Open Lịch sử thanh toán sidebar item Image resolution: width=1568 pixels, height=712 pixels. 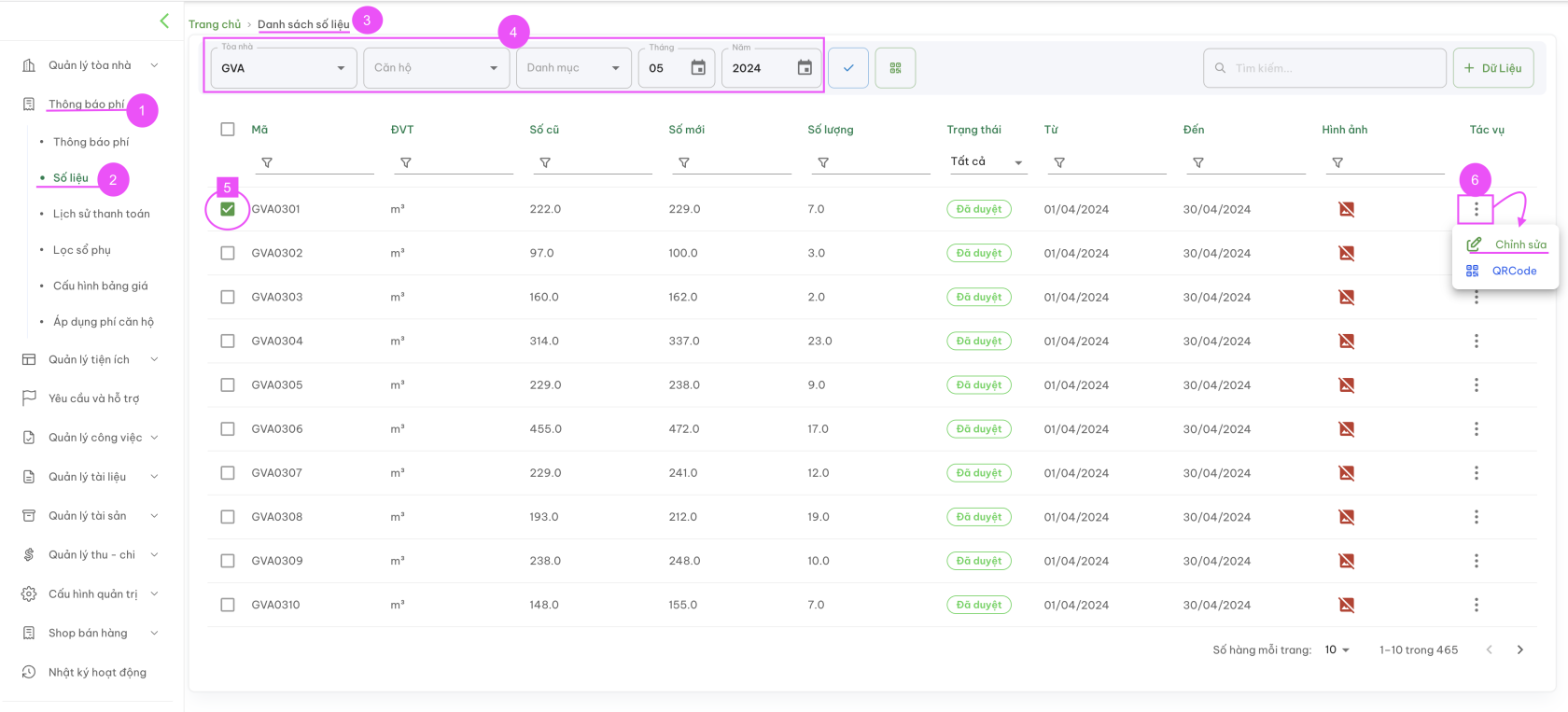(101, 214)
